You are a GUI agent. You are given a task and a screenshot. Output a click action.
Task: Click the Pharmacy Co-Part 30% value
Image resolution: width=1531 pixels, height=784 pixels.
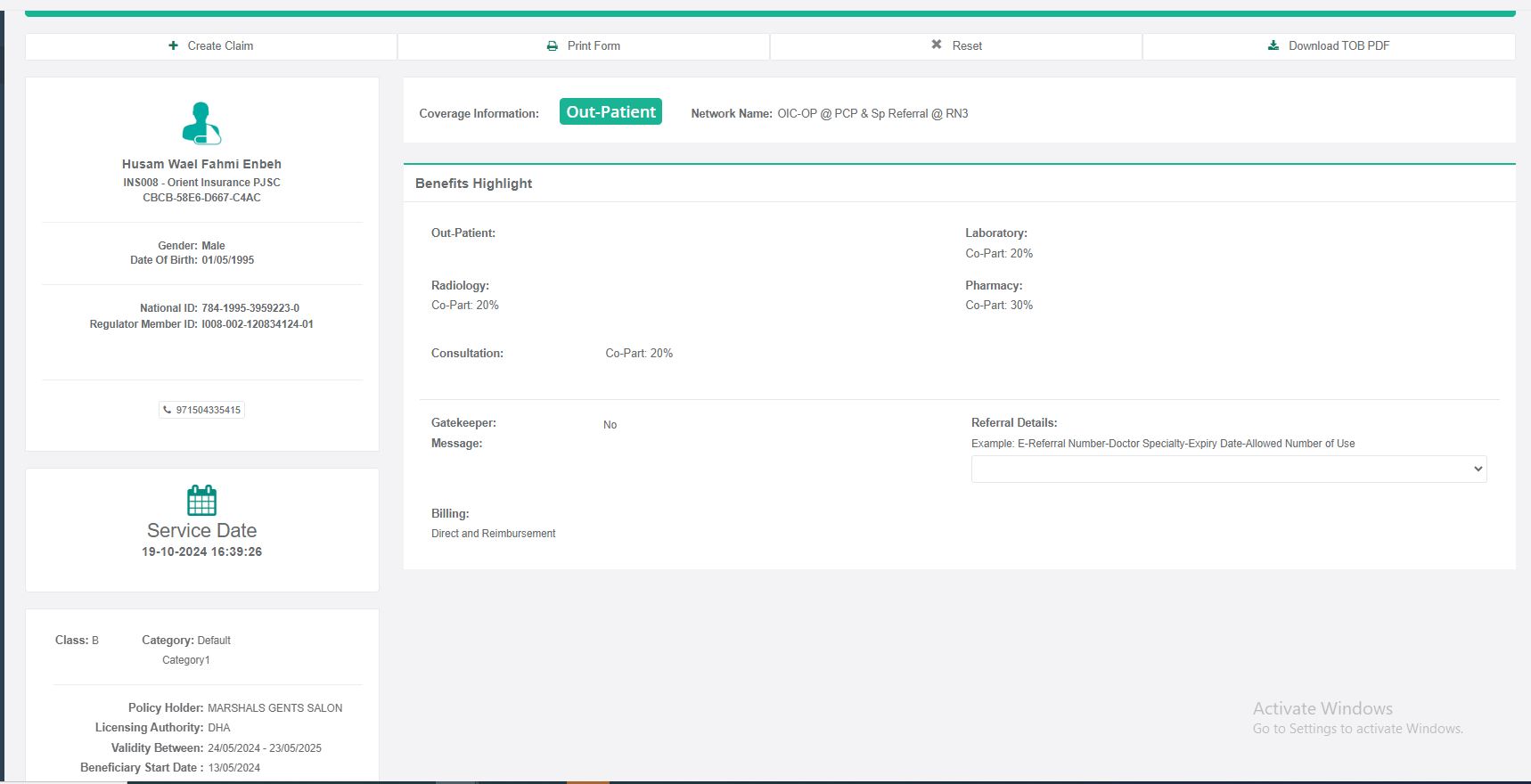pyautogui.click(x=999, y=305)
